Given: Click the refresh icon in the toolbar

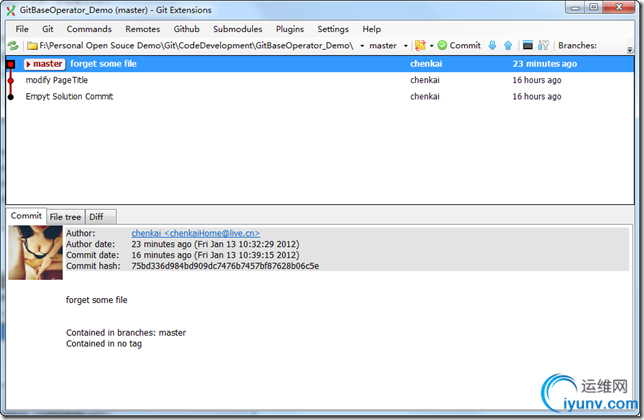Looking at the screenshot, I should pos(13,46).
